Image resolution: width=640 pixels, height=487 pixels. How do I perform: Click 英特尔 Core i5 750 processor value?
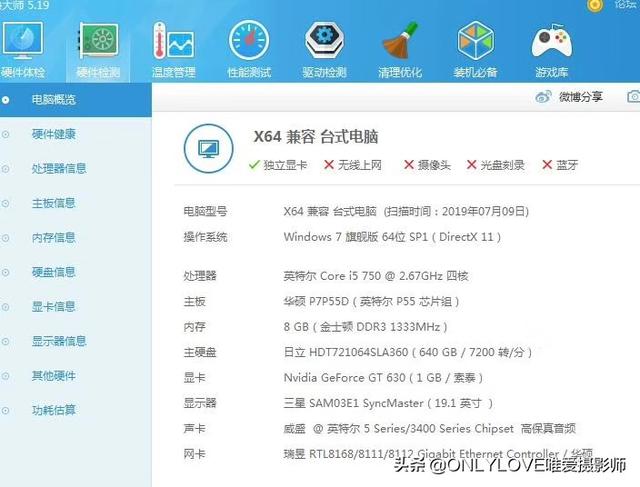376,276
